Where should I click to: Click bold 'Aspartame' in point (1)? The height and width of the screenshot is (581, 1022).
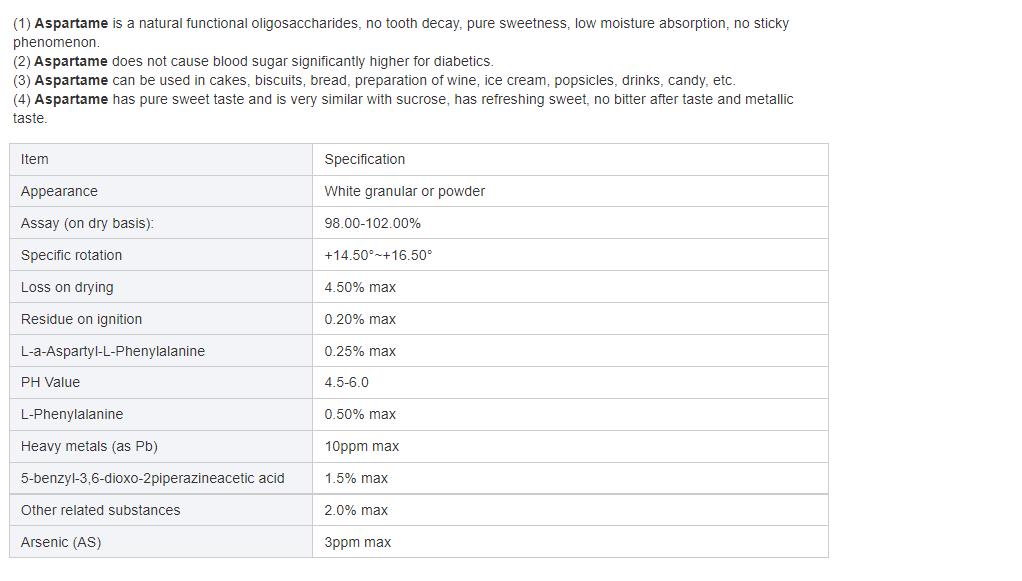pyautogui.click(x=71, y=23)
